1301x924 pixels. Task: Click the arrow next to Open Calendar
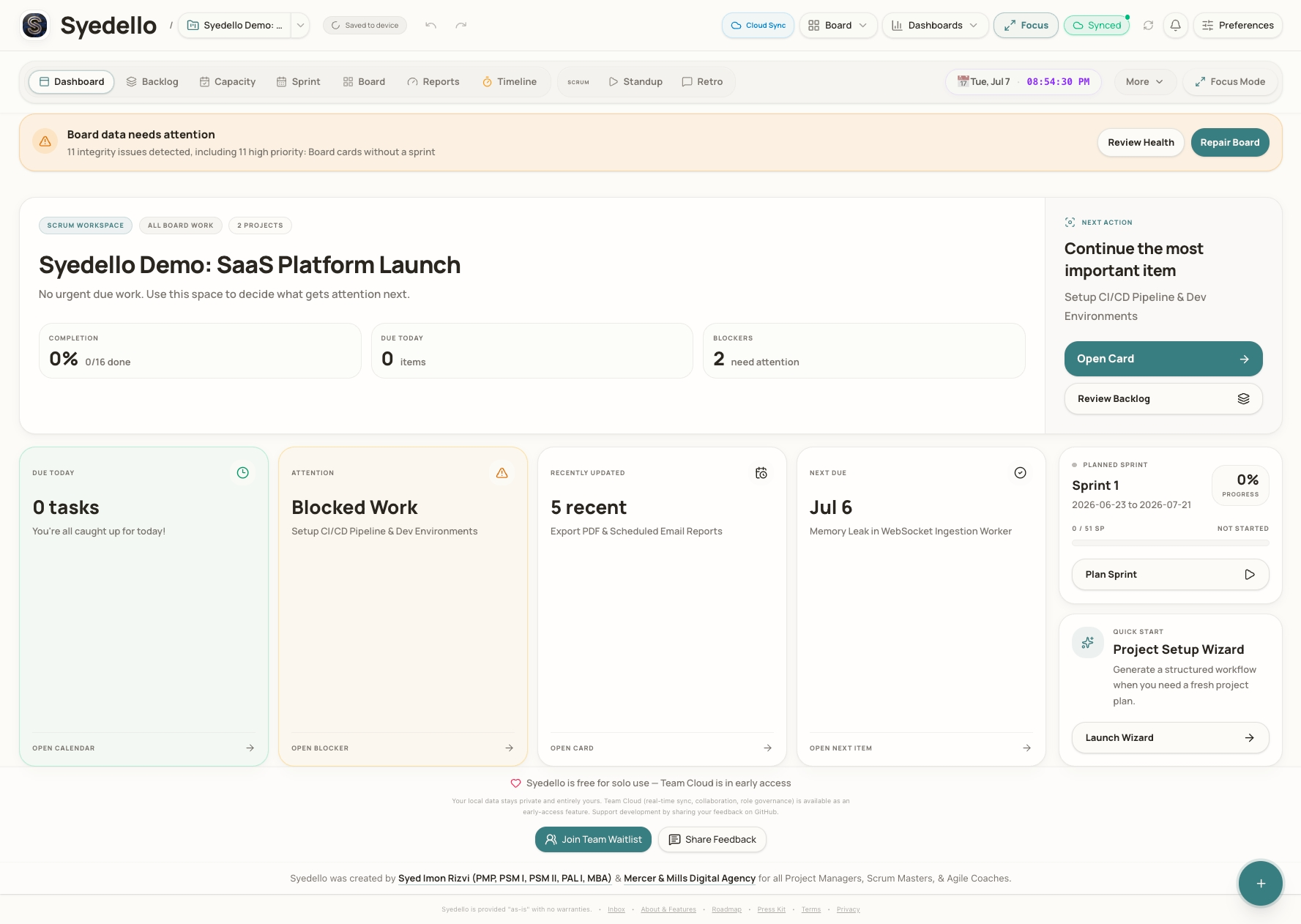tap(250, 748)
